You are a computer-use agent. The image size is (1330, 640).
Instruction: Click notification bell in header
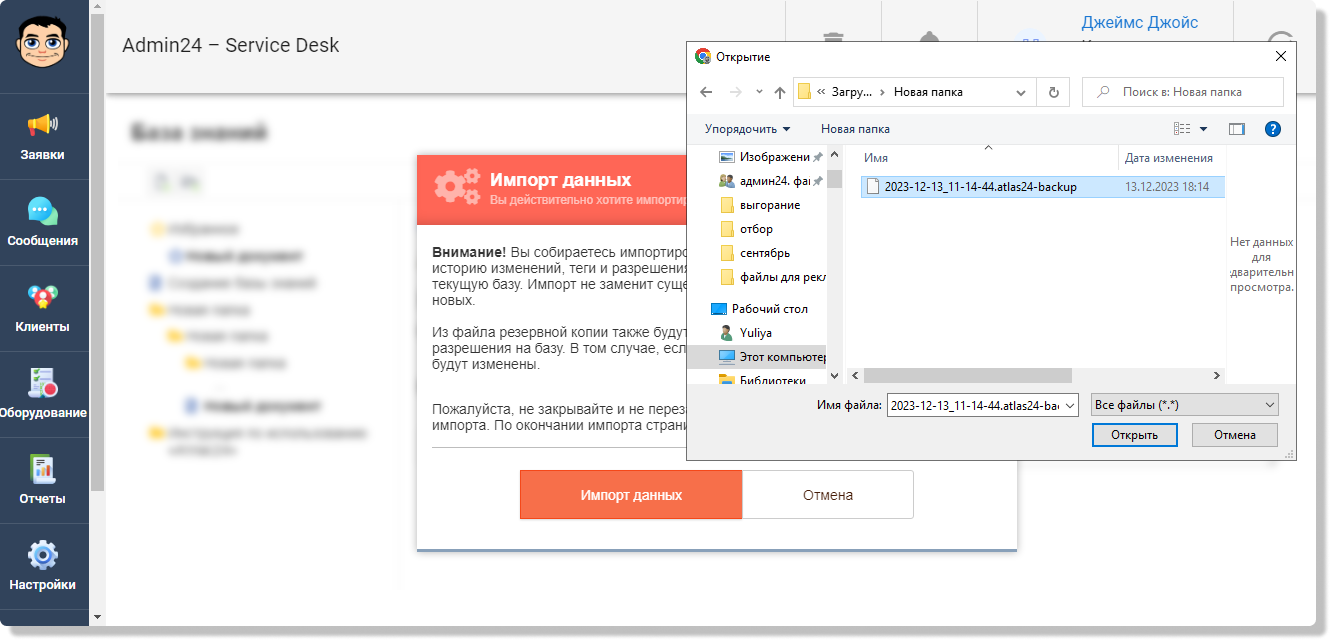click(x=930, y=38)
